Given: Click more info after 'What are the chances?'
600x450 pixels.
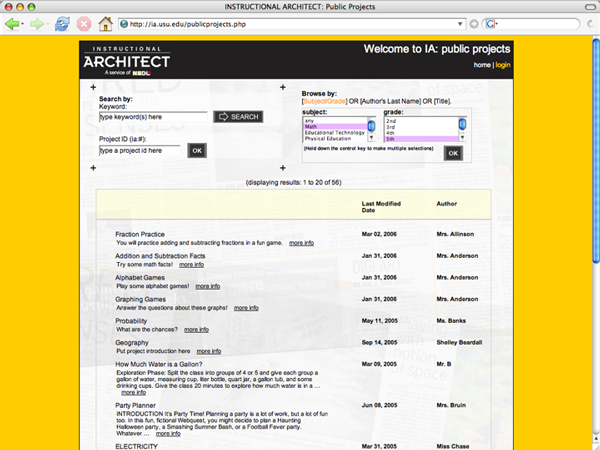Looking at the screenshot, I should [x=196, y=330].
